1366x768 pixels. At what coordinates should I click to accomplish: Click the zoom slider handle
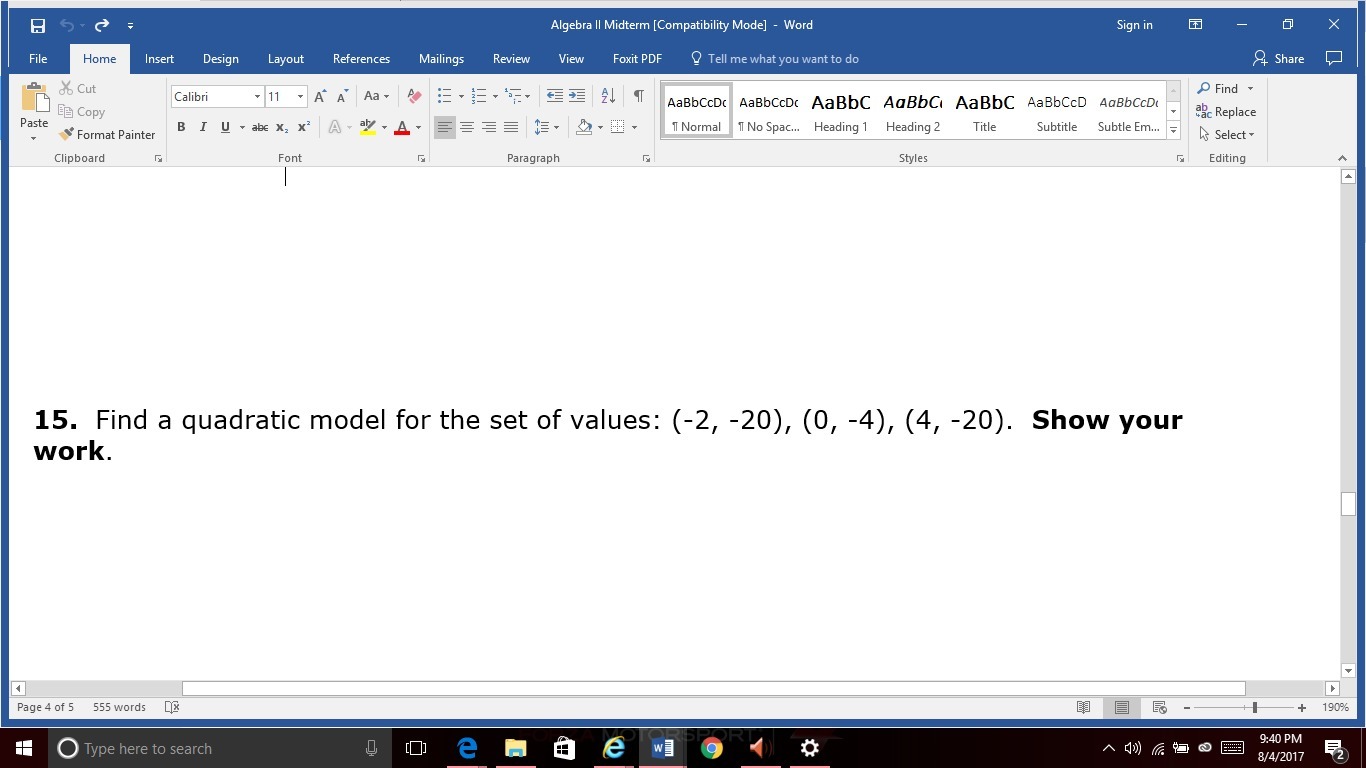point(1254,707)
